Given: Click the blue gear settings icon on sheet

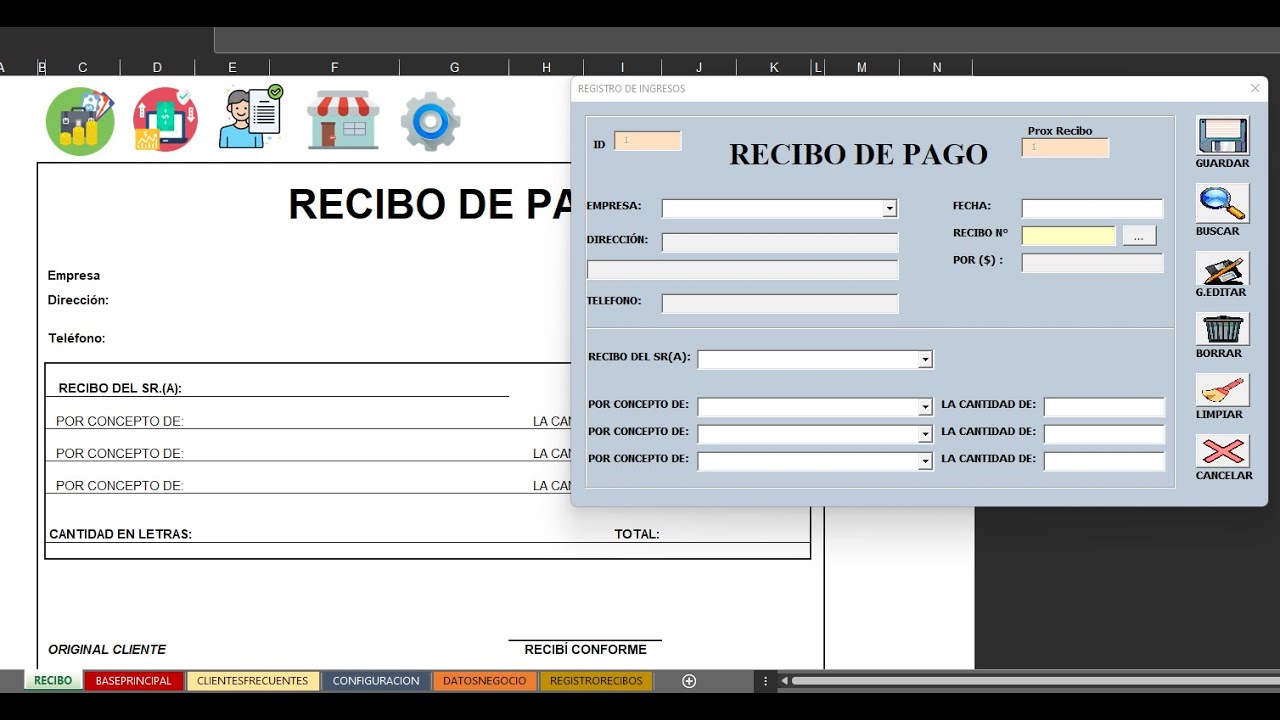Looking at the screenshot, I should (431, 122).
